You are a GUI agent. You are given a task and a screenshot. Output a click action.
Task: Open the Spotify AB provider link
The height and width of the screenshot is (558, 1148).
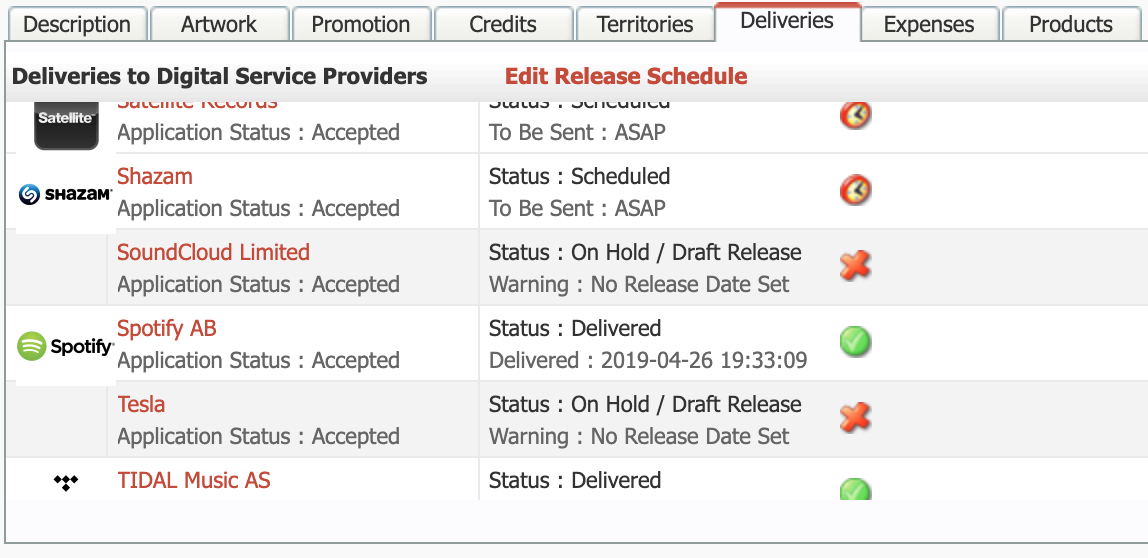pos(167,328)
